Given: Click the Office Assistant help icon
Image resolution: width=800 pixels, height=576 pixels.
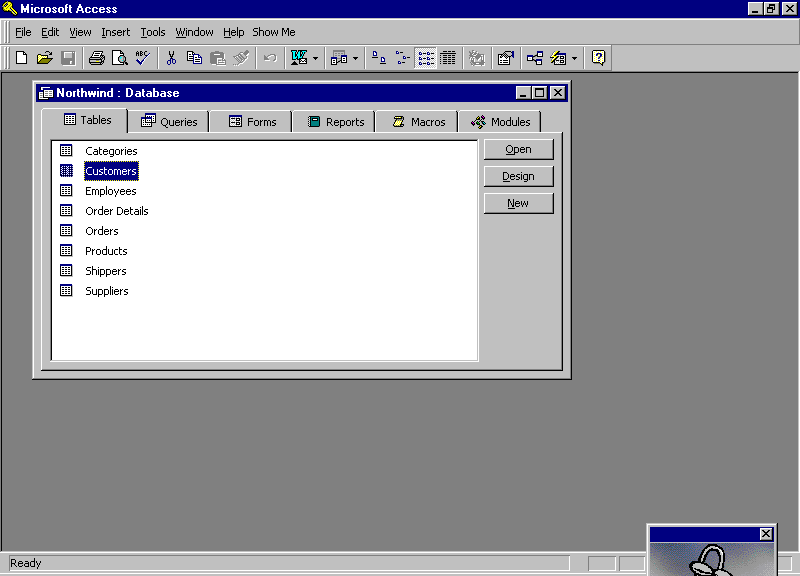Looking at the screenshot, I should [x=598, y=58].
